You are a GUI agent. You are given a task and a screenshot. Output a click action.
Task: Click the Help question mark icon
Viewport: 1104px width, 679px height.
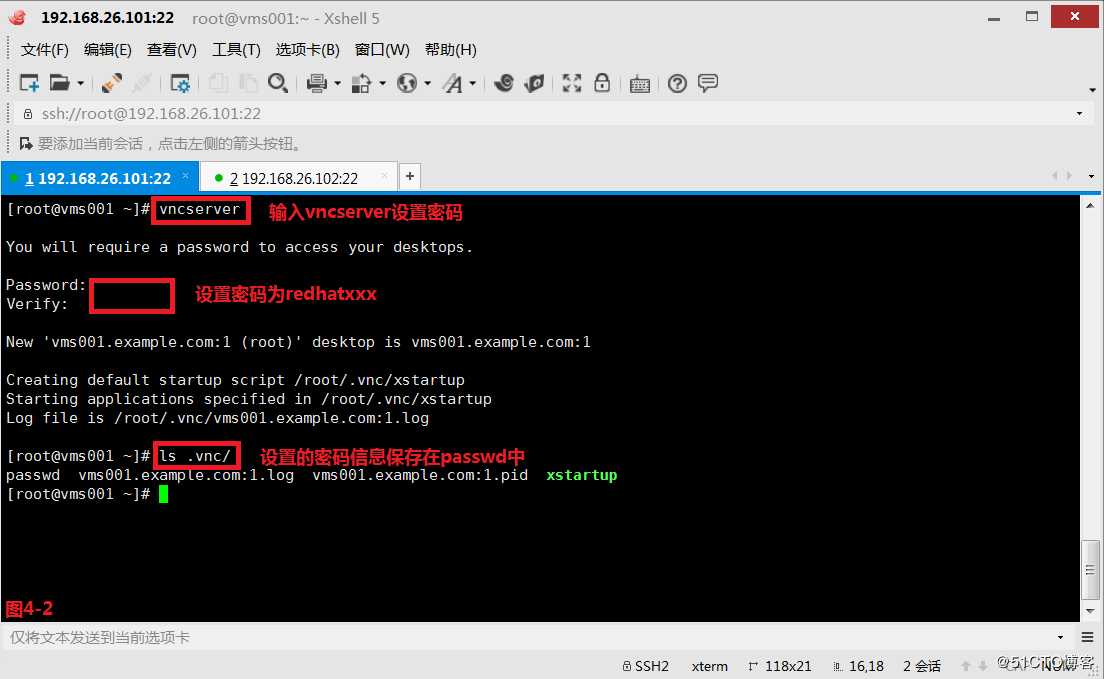point(677,83)
